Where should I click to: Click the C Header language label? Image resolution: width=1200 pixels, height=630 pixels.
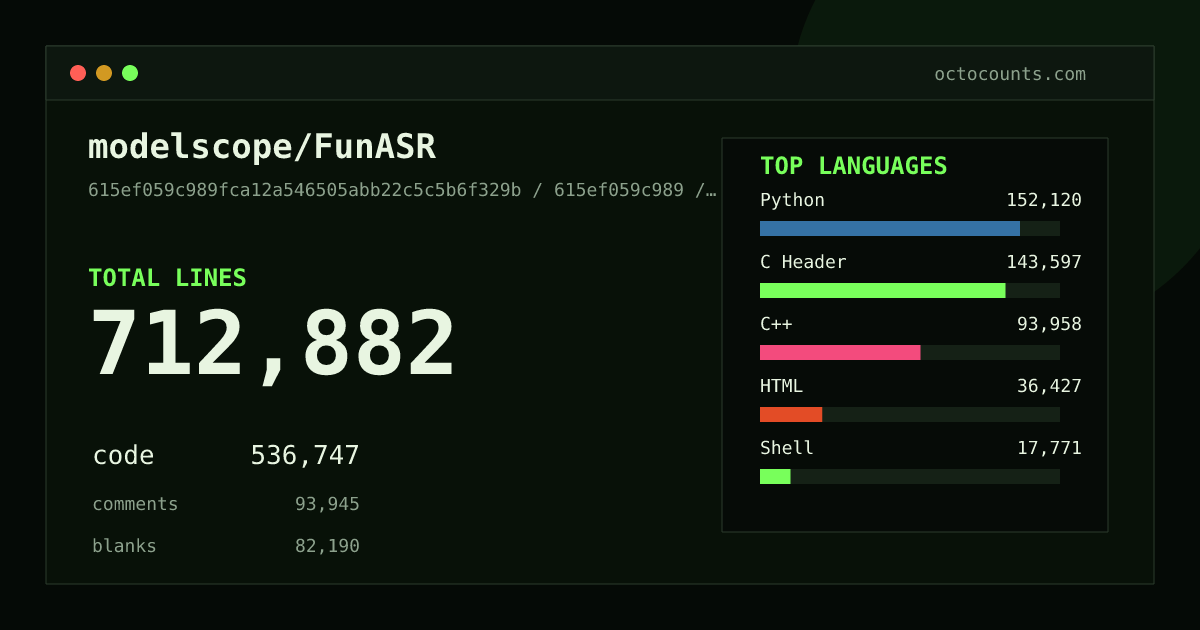coord(803,262)
